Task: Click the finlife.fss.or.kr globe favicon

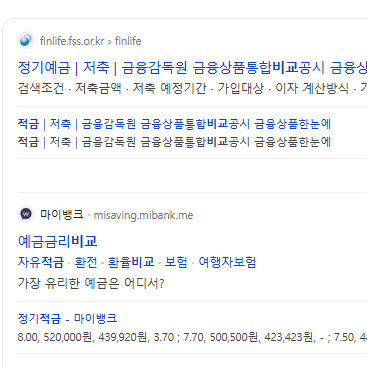Action: click(x=26, y=40)
